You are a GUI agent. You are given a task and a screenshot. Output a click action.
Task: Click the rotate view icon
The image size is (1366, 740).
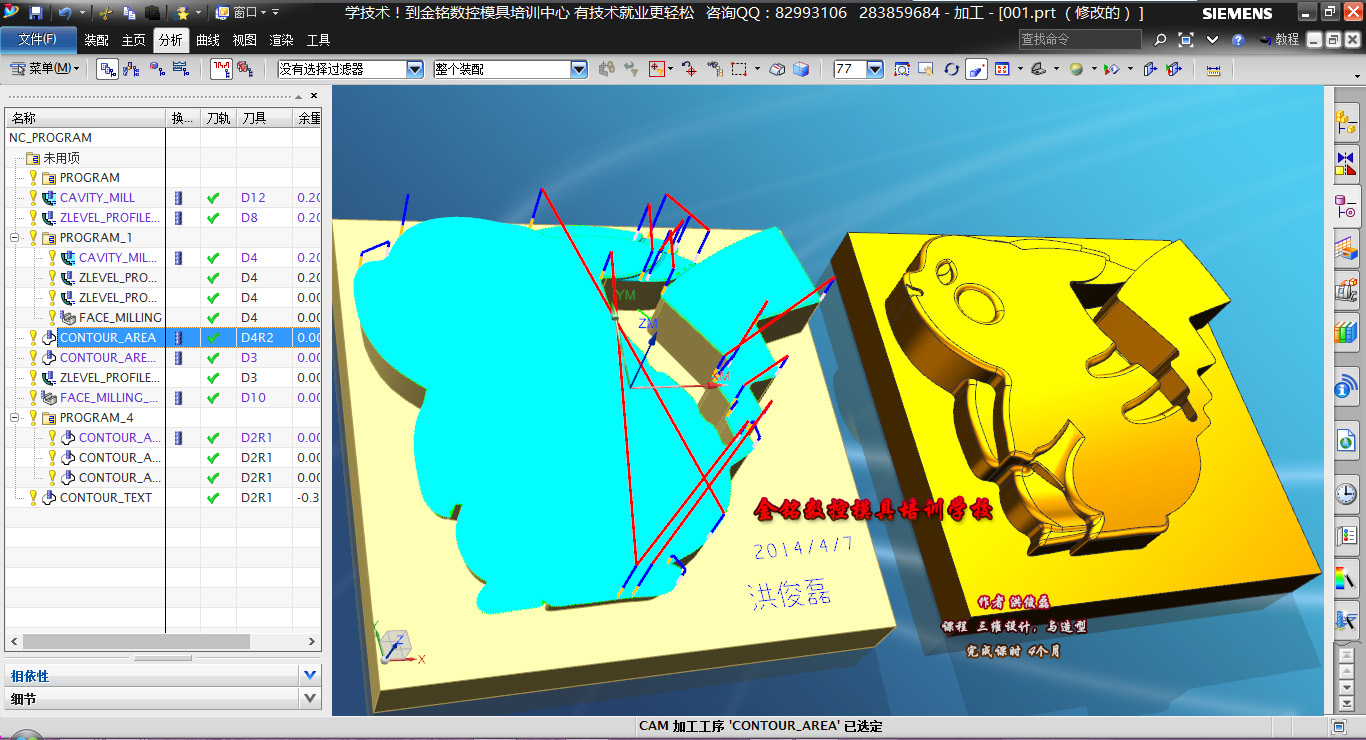tap(951, 69)
